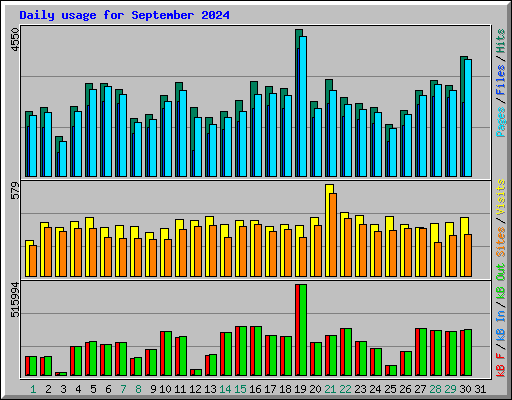This screenshot has width=512, height=400.
Task: Click the 'Sites' legend label
Action: point(501,242)
